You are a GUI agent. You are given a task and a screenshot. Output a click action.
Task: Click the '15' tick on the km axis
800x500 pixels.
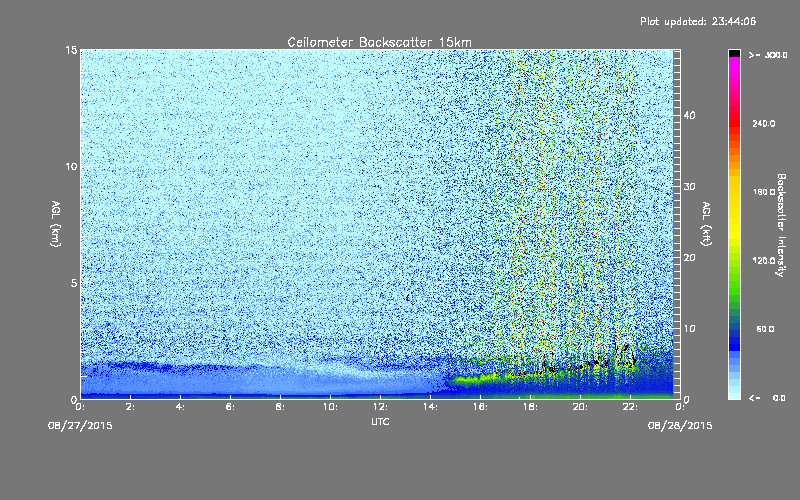point(71,50)
